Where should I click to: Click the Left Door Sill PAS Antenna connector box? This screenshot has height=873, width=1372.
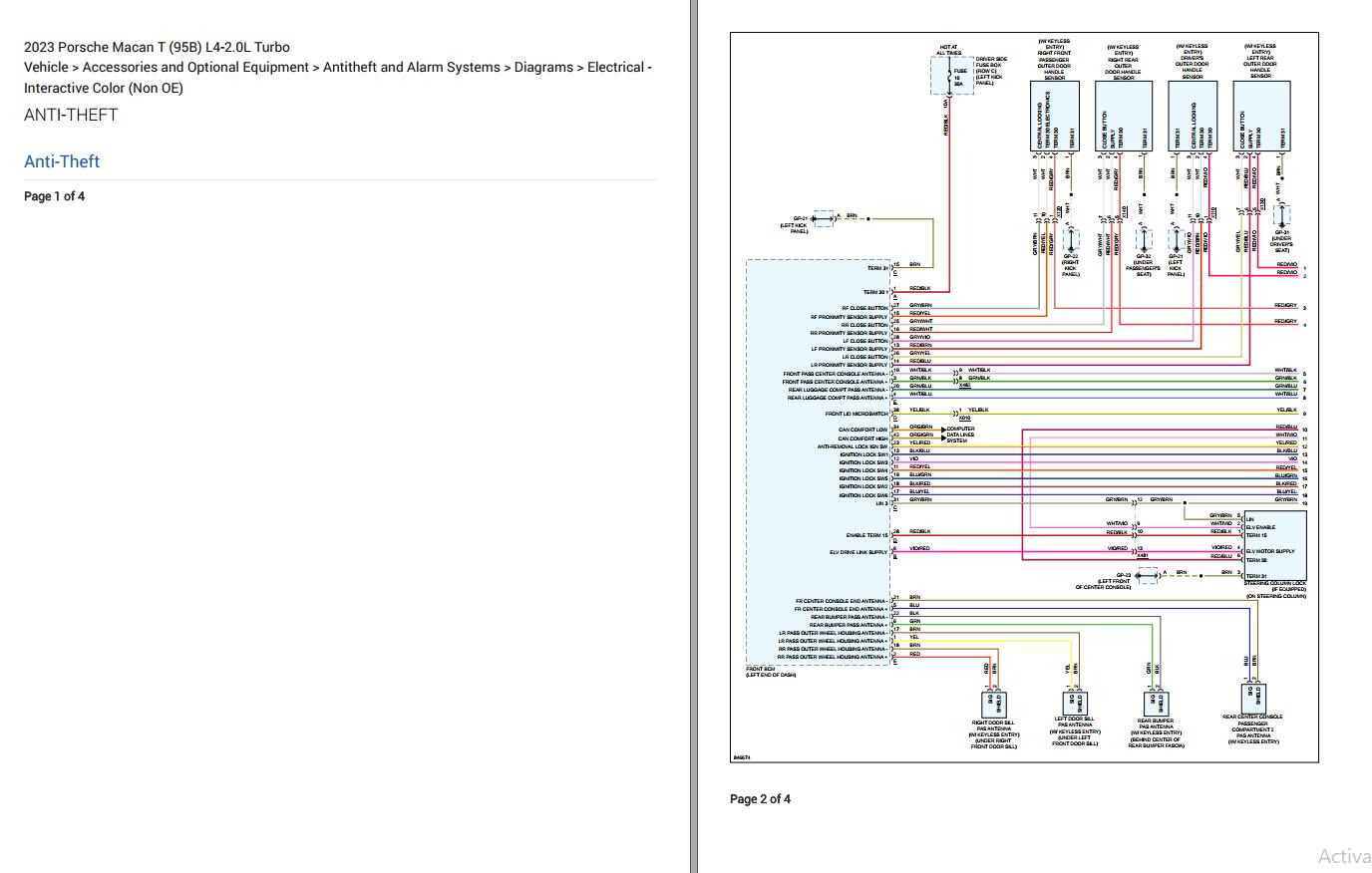click(x=1074, y=702)
